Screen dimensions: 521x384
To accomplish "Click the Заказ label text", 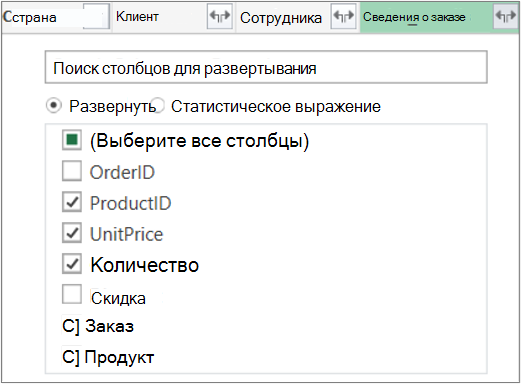I will click(110, 326).
